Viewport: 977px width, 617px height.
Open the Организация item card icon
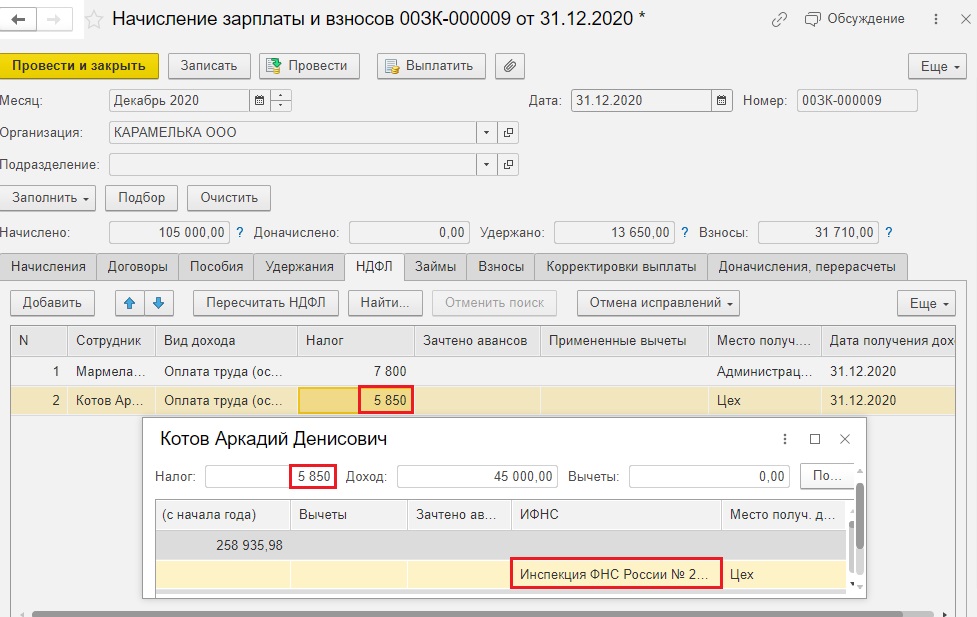click(x=508, y=133)
